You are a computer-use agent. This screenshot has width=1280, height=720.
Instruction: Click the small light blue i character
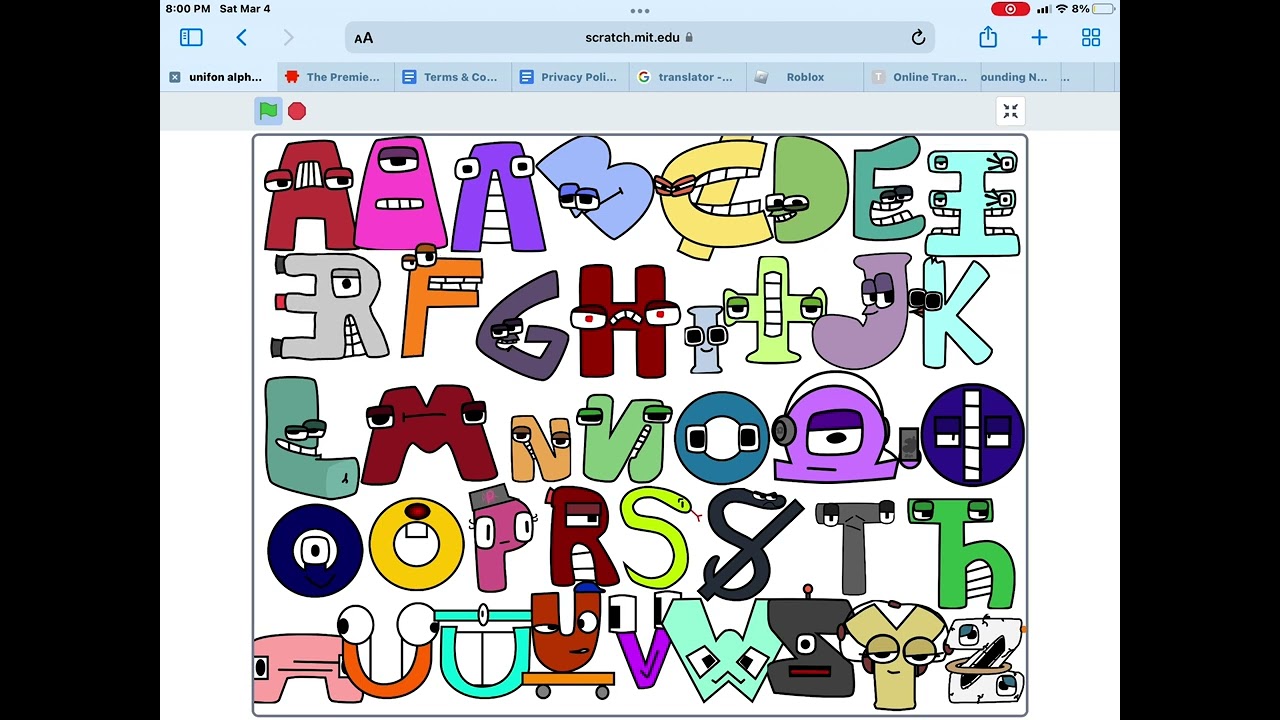click(706, 340)
